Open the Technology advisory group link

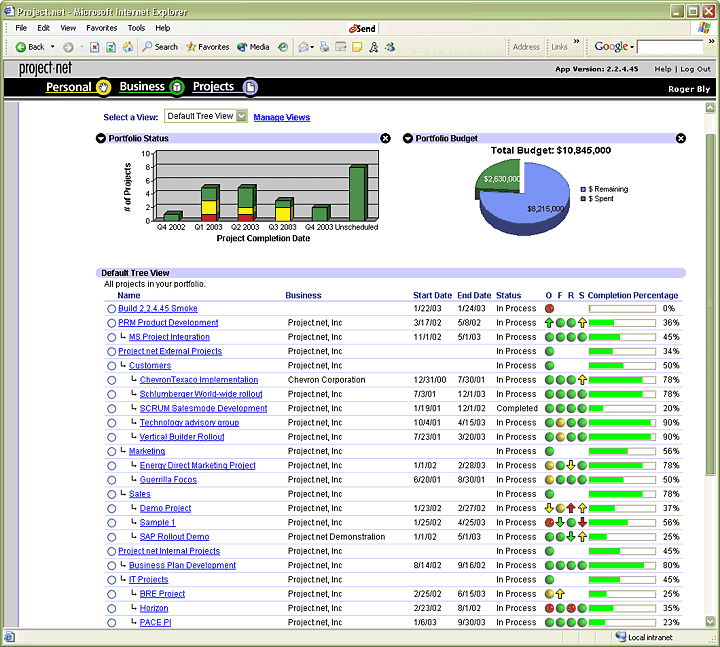189,422
